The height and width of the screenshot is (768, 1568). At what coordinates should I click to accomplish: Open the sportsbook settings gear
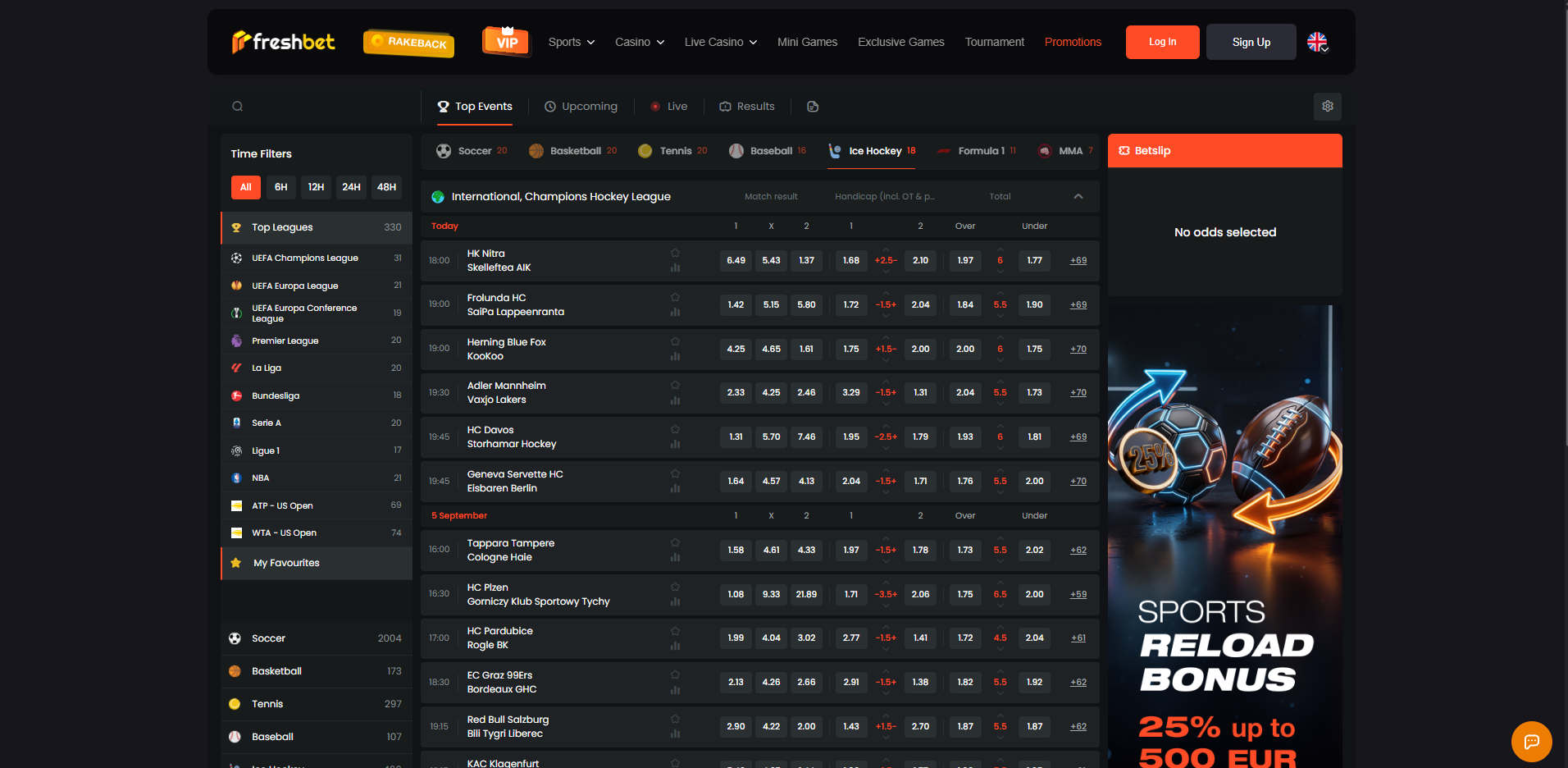(1328, 107)
